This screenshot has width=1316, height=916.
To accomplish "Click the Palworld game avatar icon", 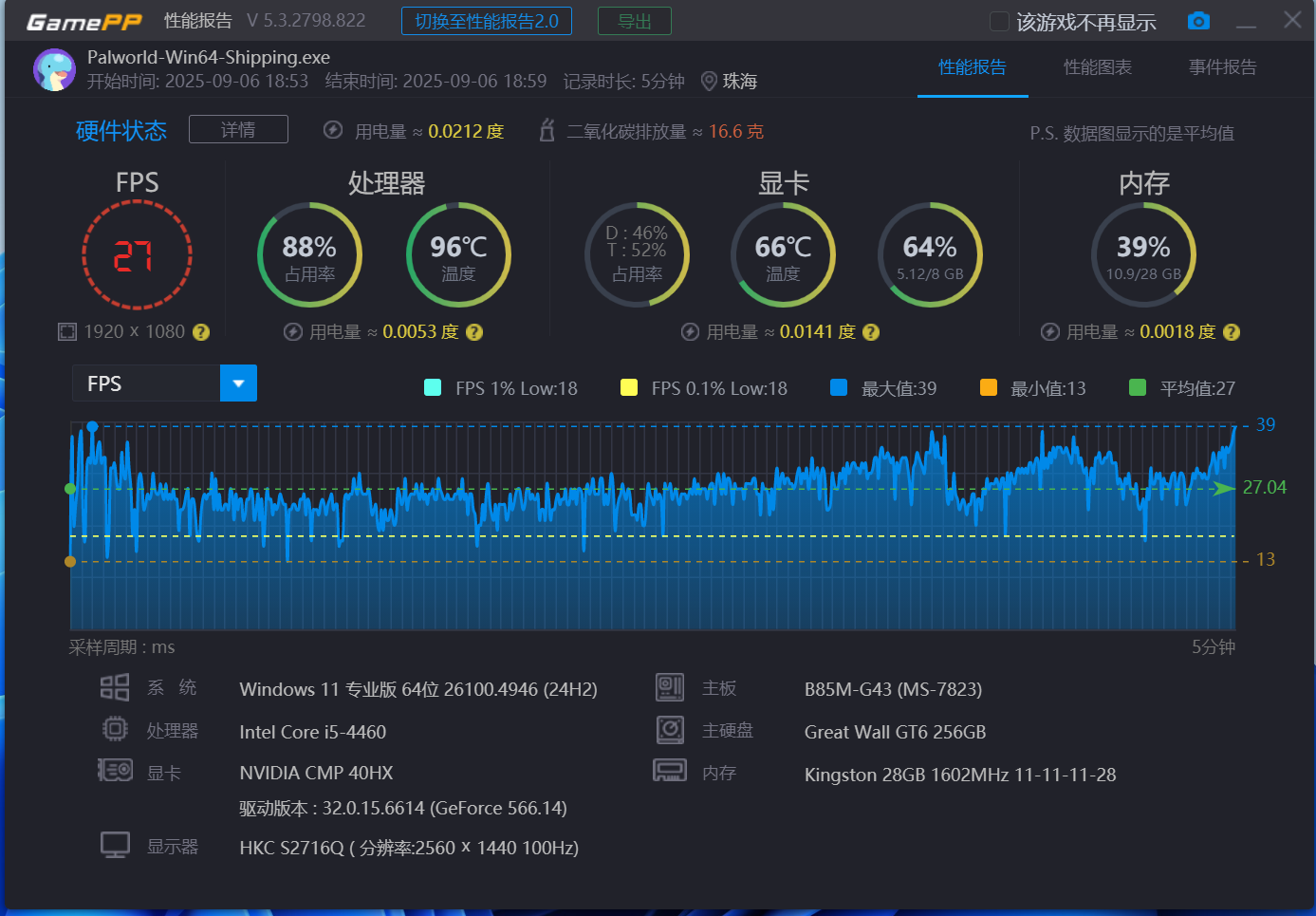I will click(x=54, y=69).
